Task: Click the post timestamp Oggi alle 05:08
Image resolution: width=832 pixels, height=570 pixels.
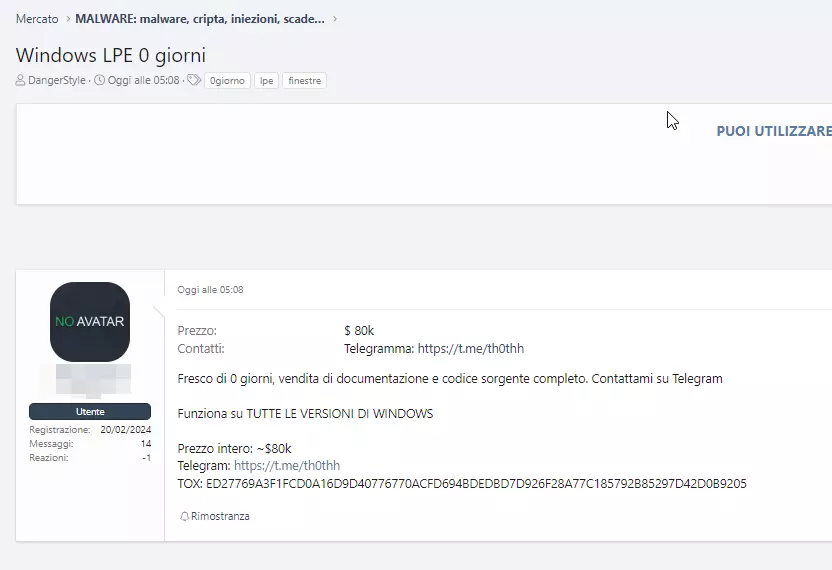Action: (210, 290)
